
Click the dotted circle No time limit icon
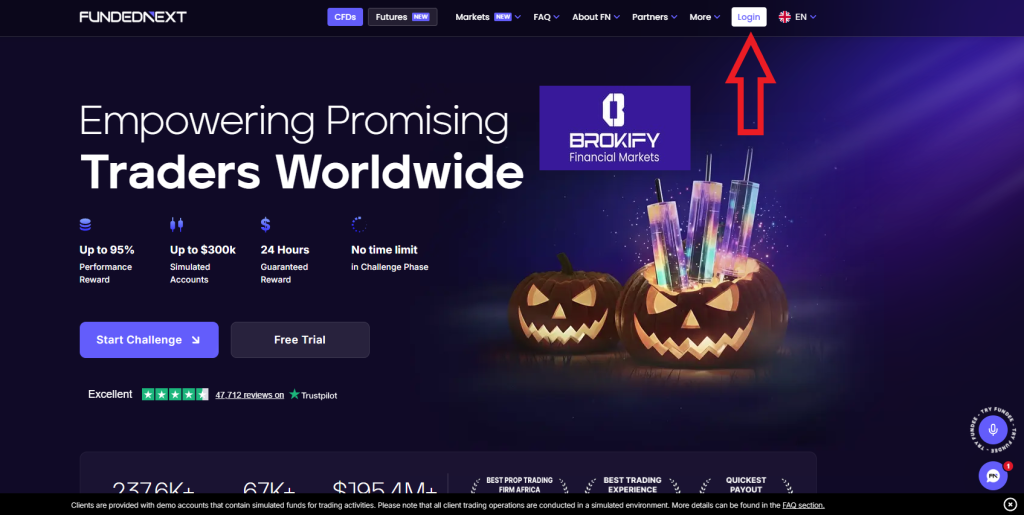[x=359, y=225]
